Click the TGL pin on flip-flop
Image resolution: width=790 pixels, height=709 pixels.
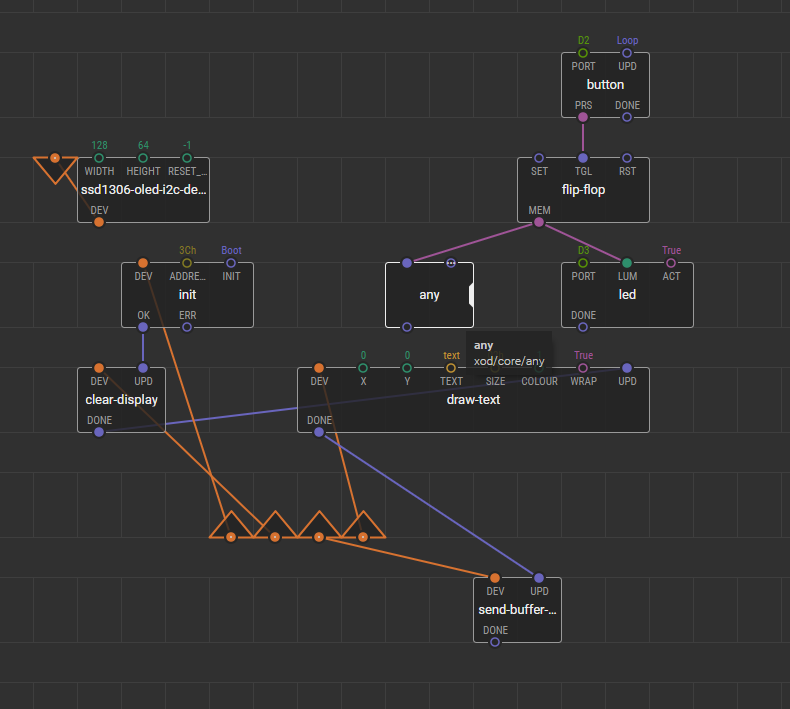(583, 158)
